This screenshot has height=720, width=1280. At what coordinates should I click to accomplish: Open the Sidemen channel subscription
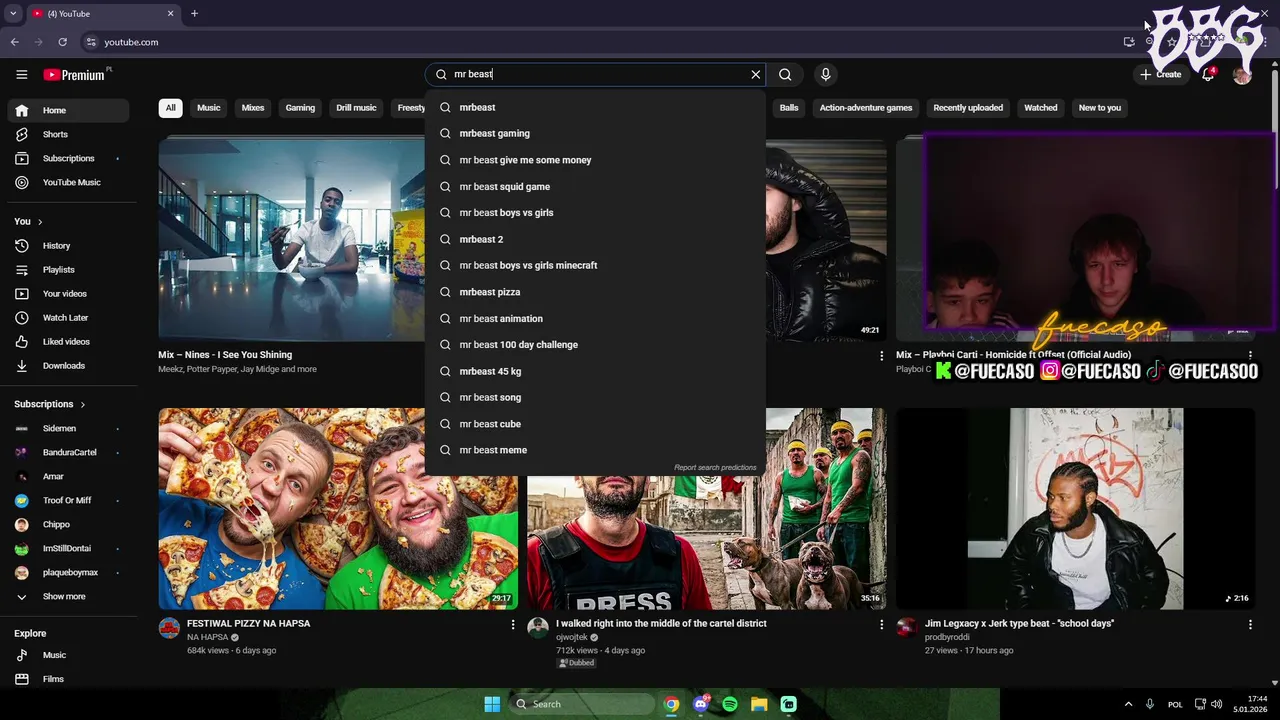click(69, 428)
